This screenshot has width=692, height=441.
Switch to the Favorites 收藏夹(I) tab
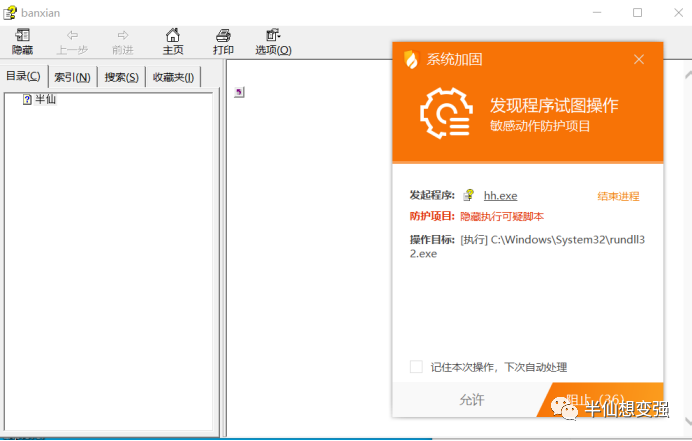point(173,78)
